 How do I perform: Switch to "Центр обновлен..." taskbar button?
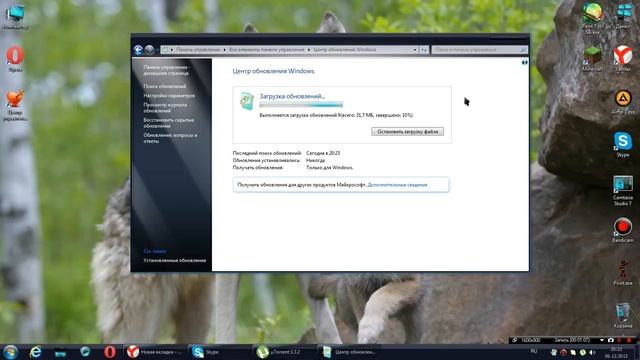[349, 352]
